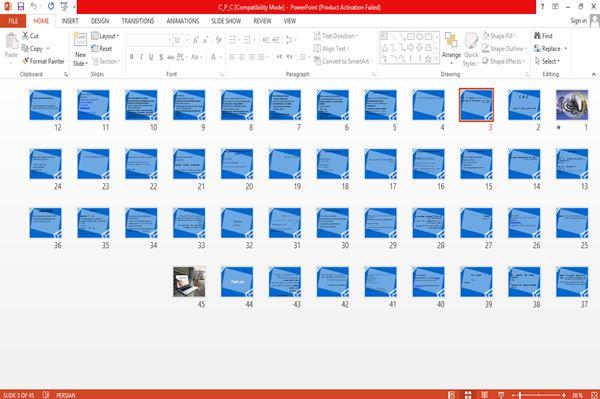Viewport: 600px width, 399px height.
Task: Switch to REVIEW tab
Action: pyautogui.click(x=262, y=21)
